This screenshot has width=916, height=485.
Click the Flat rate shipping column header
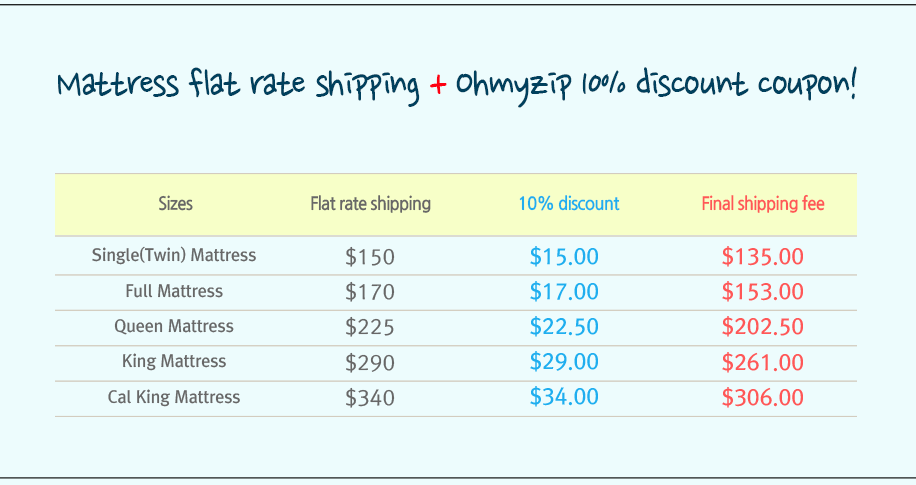370,204
